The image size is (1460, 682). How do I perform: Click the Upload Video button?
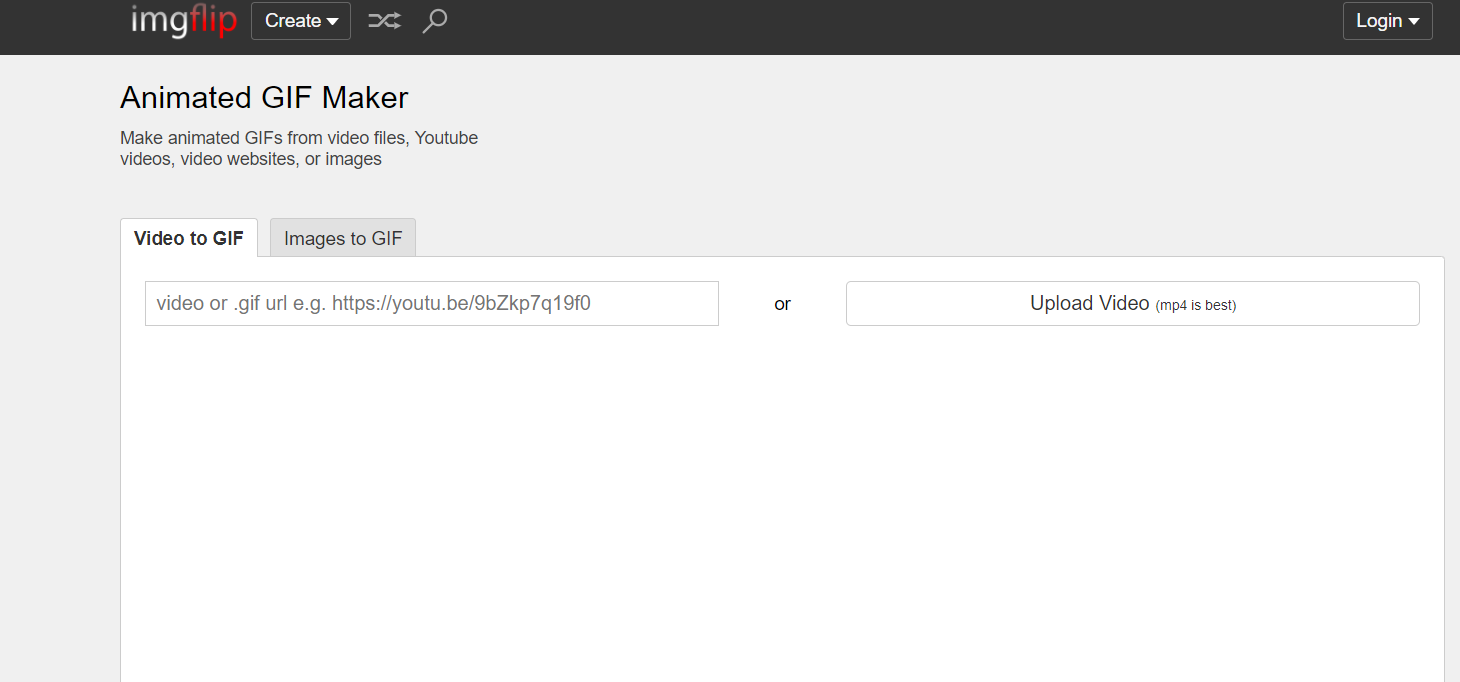click(x=1133, y=303)
